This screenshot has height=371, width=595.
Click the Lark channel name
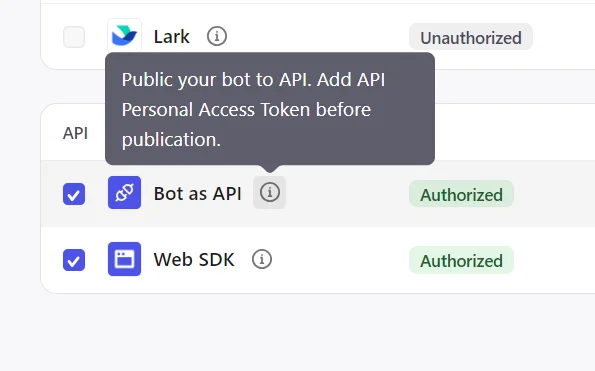(x=172, y=37)
